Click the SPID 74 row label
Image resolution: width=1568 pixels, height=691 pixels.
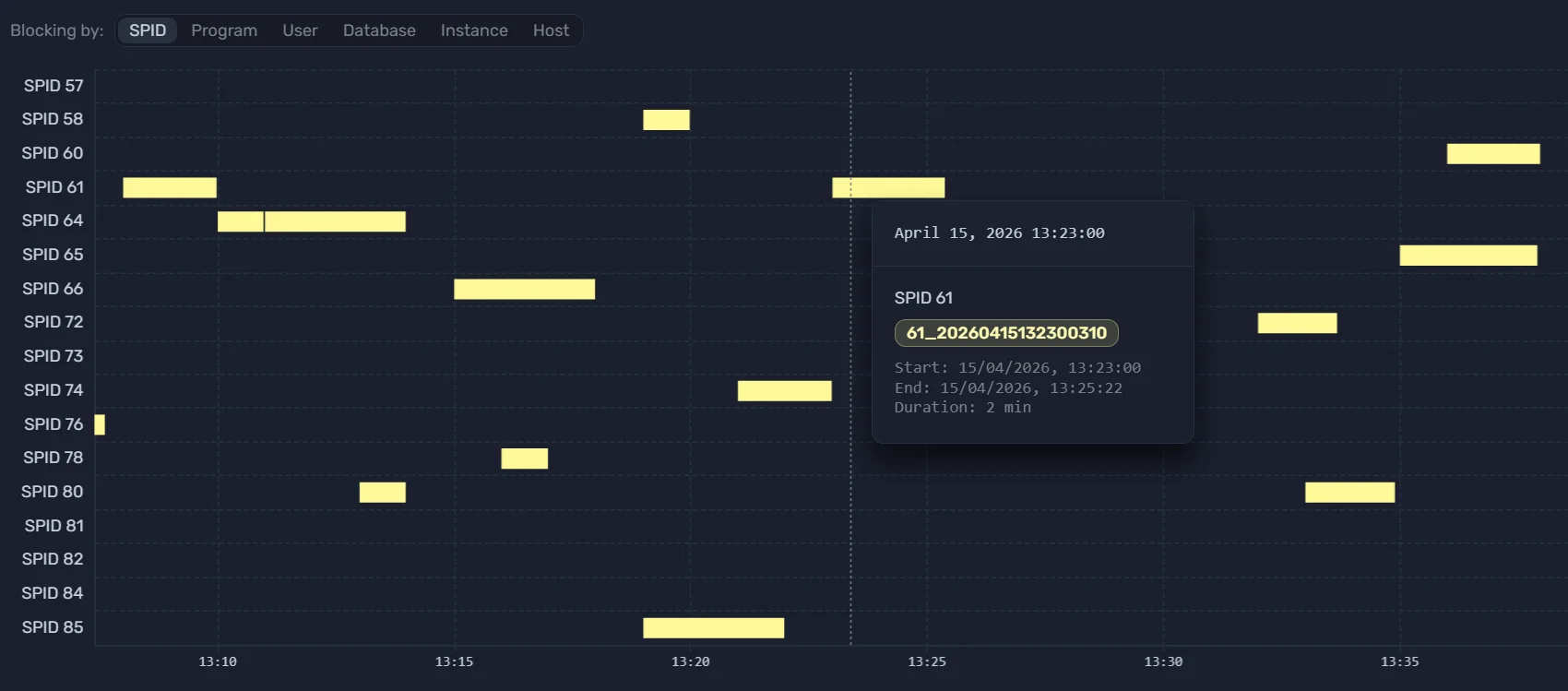53,390
